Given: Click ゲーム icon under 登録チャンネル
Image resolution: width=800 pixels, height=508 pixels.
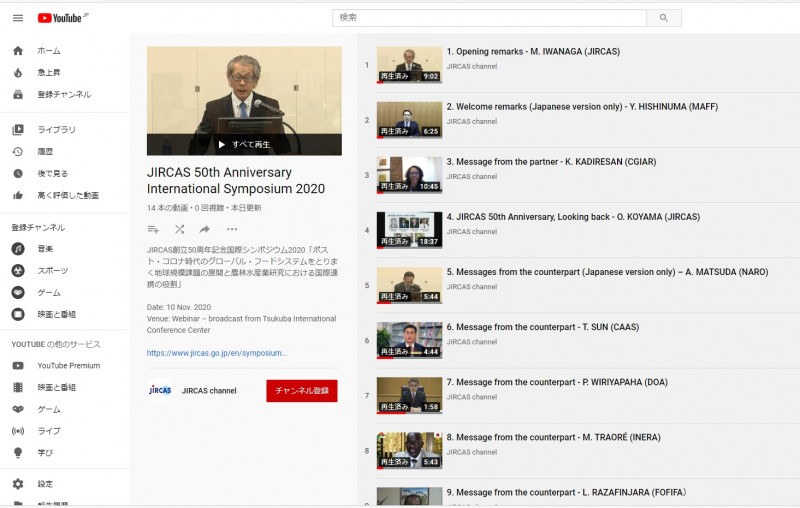Looking at the screenshot, I should pos(18,292).
